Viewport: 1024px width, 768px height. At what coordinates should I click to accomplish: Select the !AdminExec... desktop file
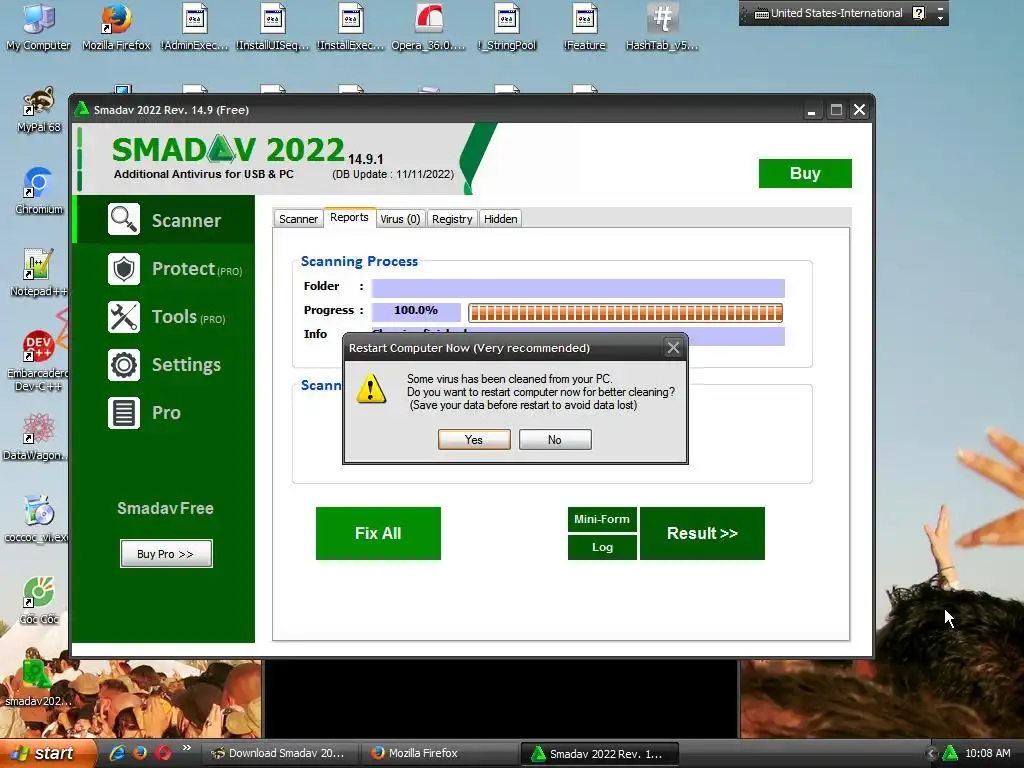195,27
